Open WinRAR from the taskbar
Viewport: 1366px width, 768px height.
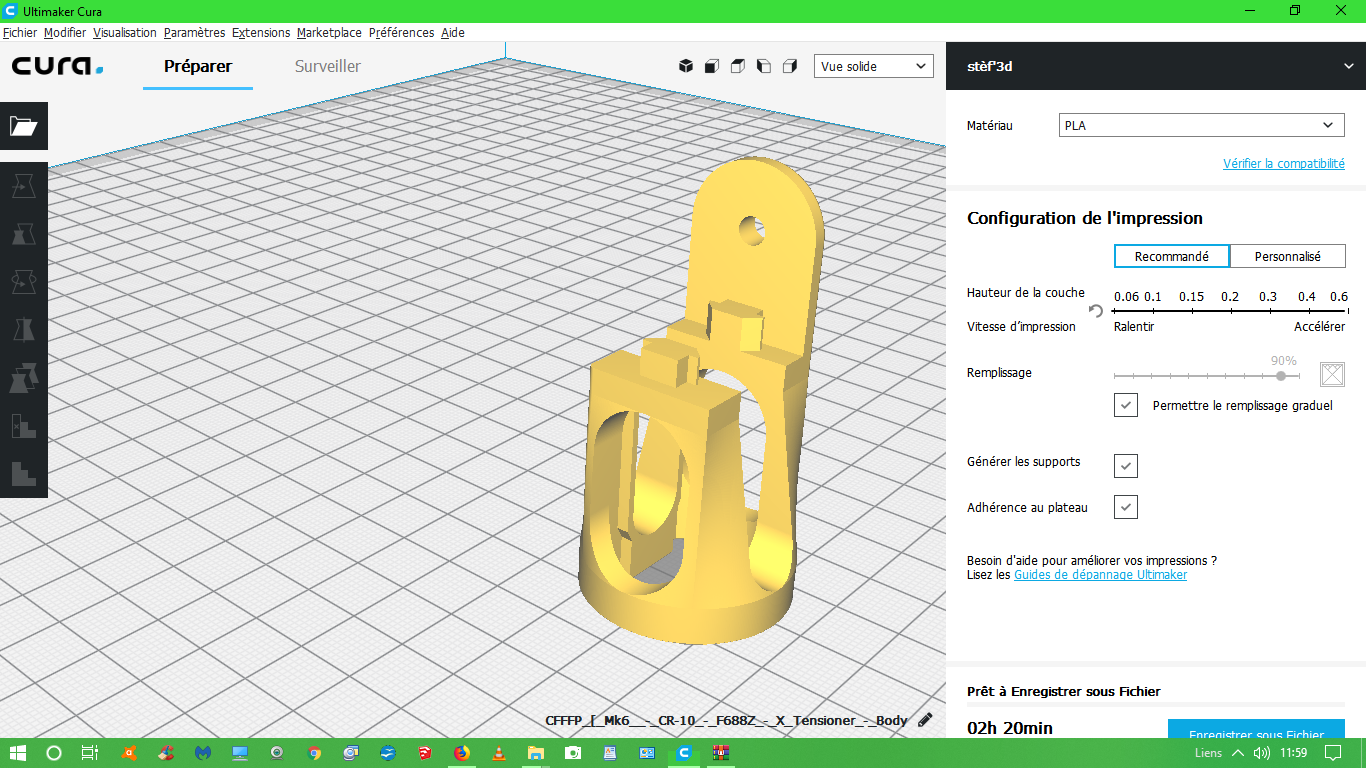pos(721,752)
